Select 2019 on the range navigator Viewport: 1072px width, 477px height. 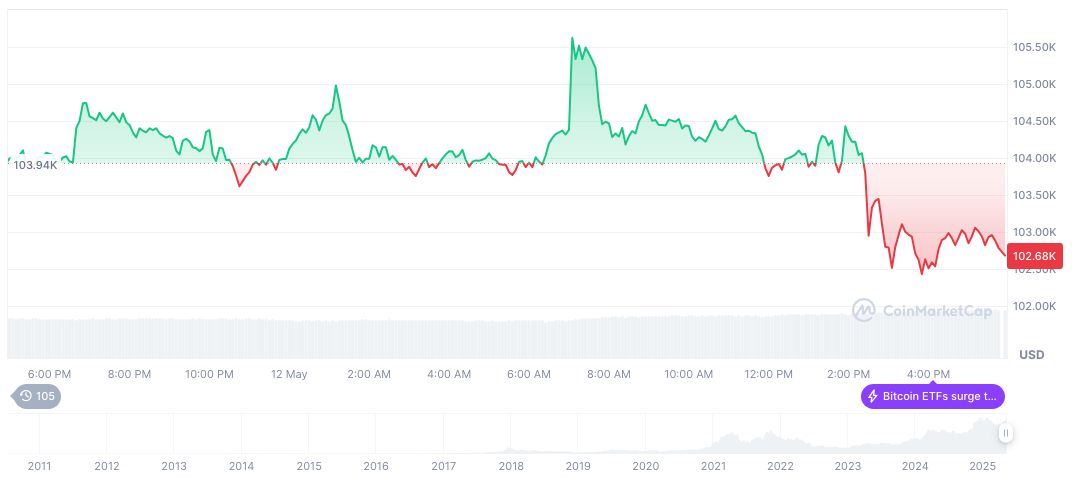578,466
